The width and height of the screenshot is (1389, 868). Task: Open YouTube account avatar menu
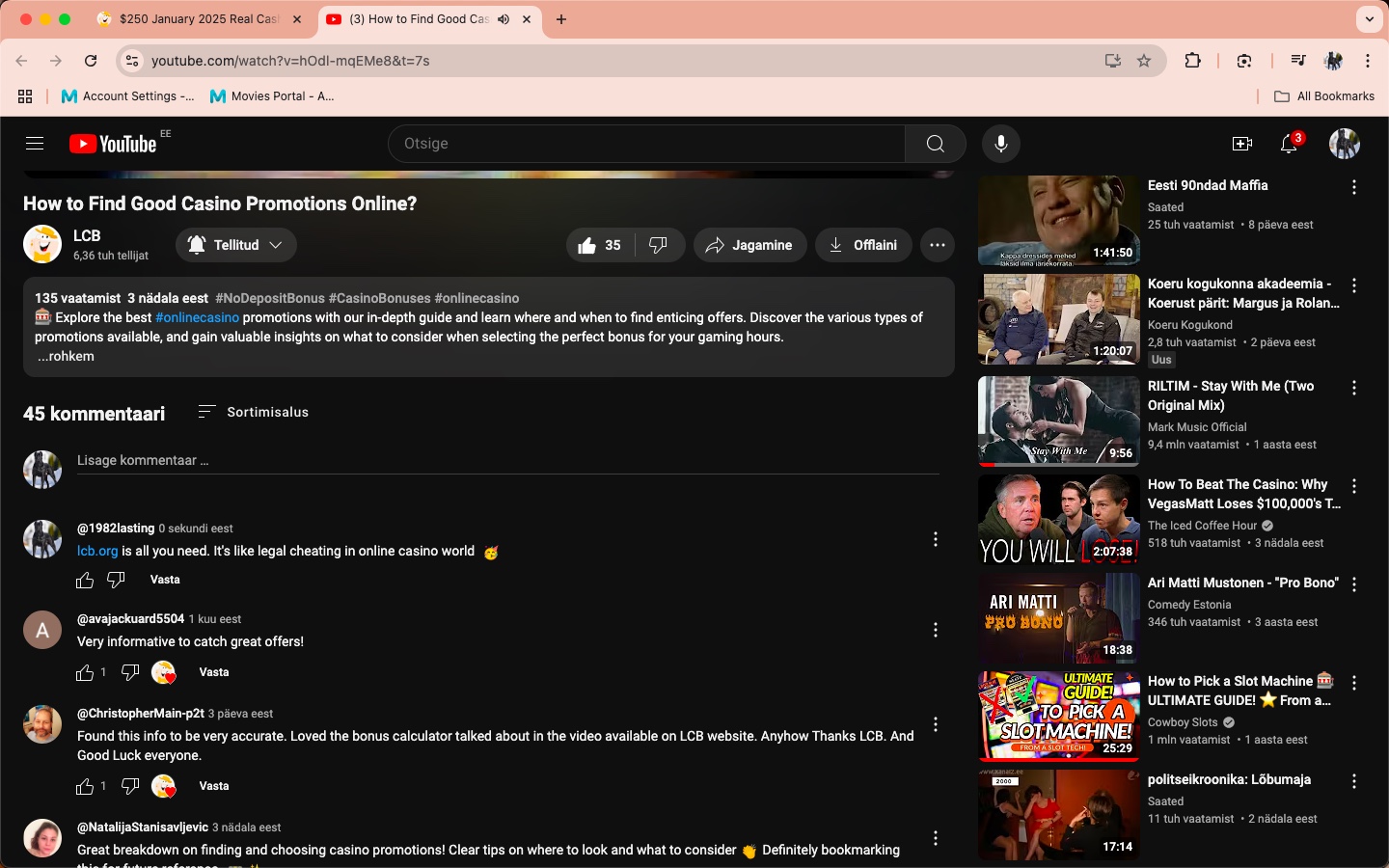[x=1345, y=144]
